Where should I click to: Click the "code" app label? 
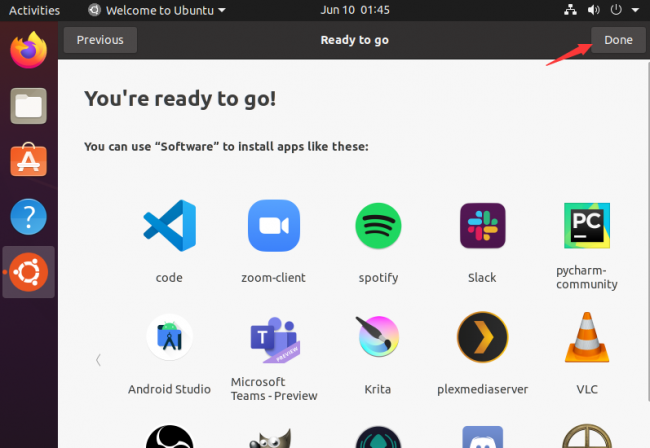pyautogui.click(x=169, y=278)
